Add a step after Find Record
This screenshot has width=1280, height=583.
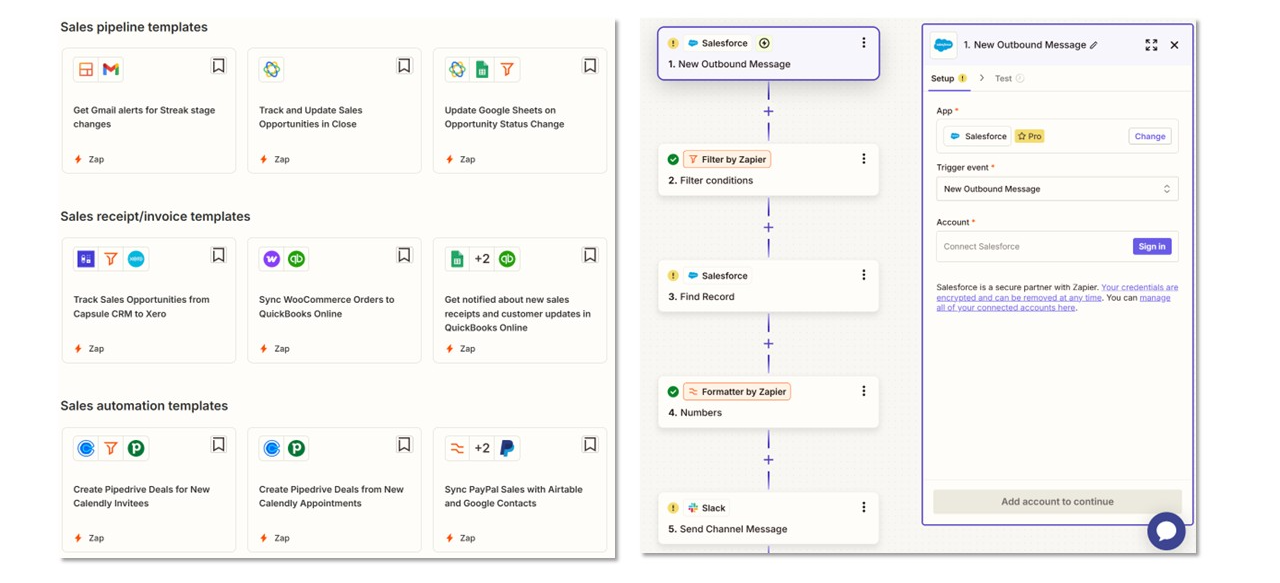click(x=768, y=344)
